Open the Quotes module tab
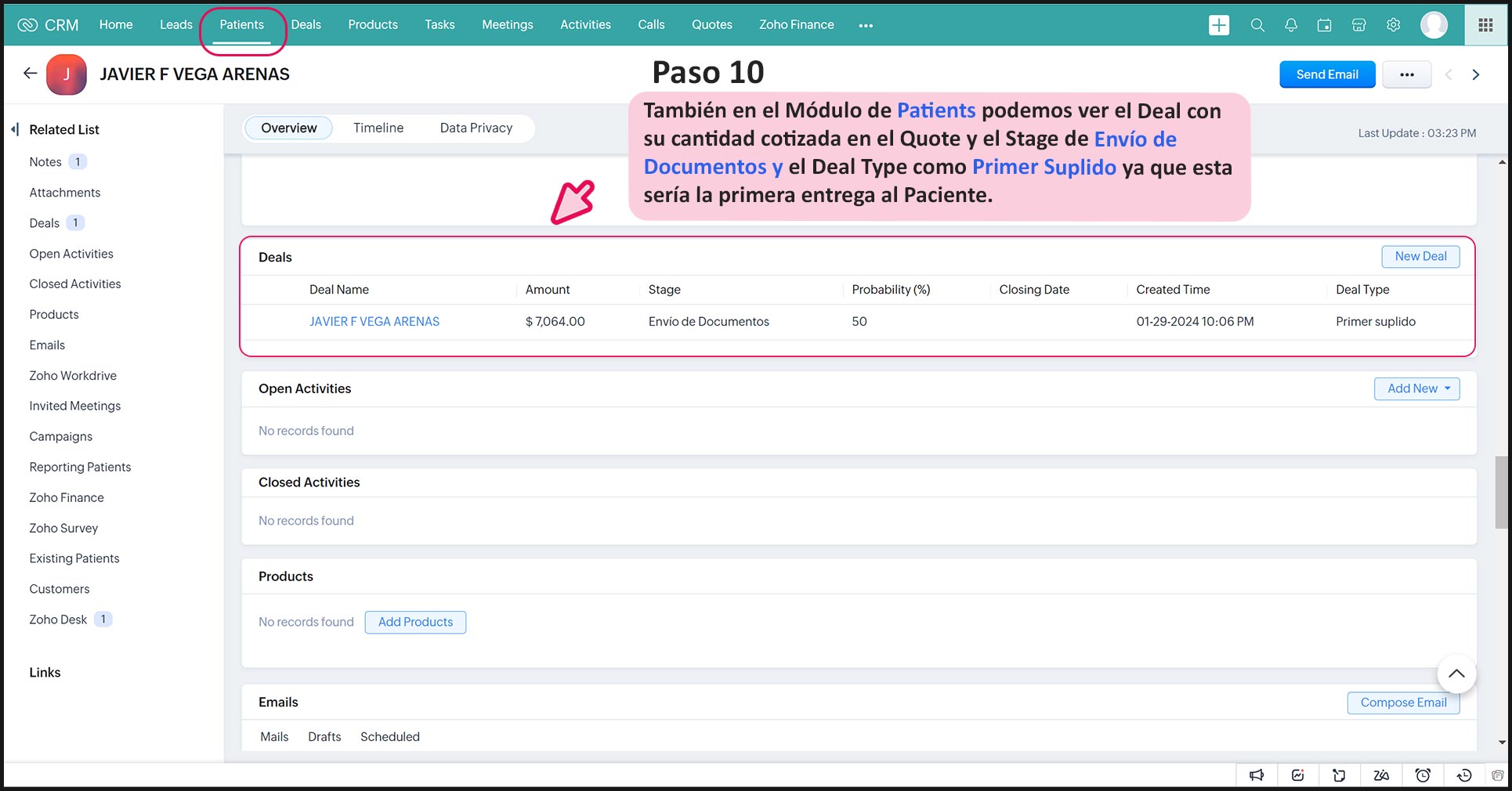Viewport: 1512px width, 791px height. (x=711, y=25)
